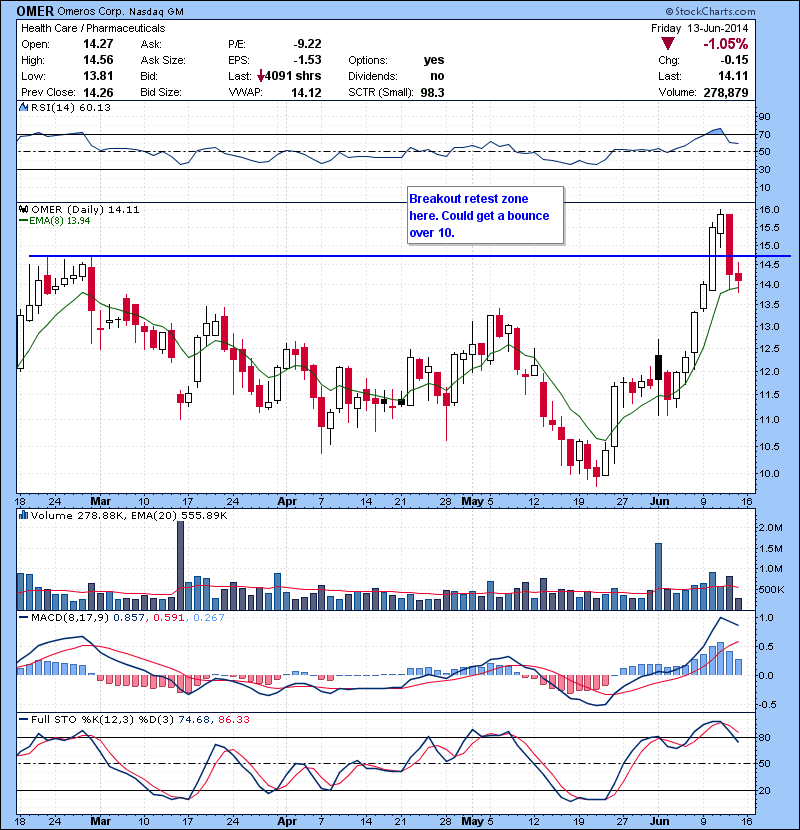800x830 pixels.
Task: Select the EPS value -1.53
Action: 308,60
